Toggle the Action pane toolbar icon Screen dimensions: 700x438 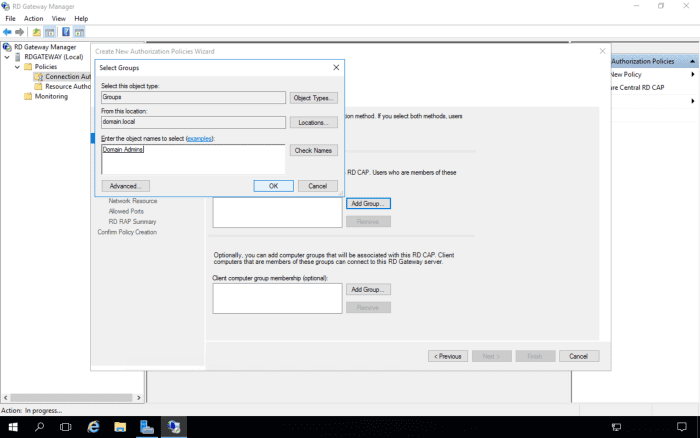click(x=79, y=32)
